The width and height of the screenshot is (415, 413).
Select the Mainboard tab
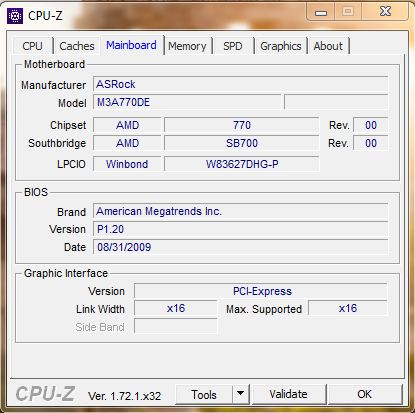(131, 45)
